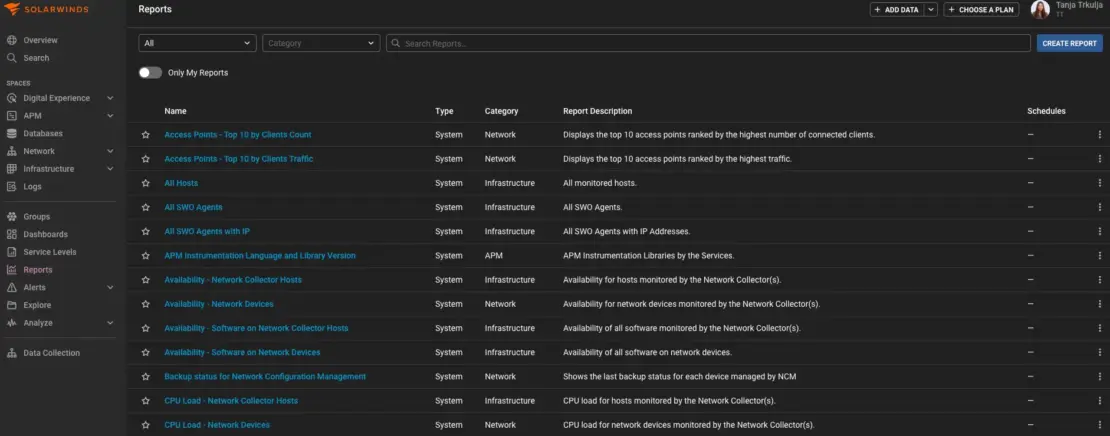Open options for All SWO Agents with IP row

pos(1099,231)
